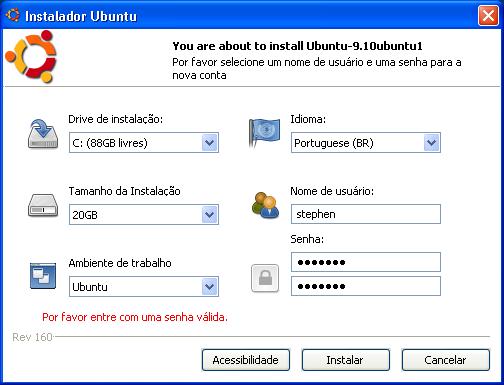Click the first Senha password field
The width and height of the screenshot is (504, 385).
[x=366, y=262]
